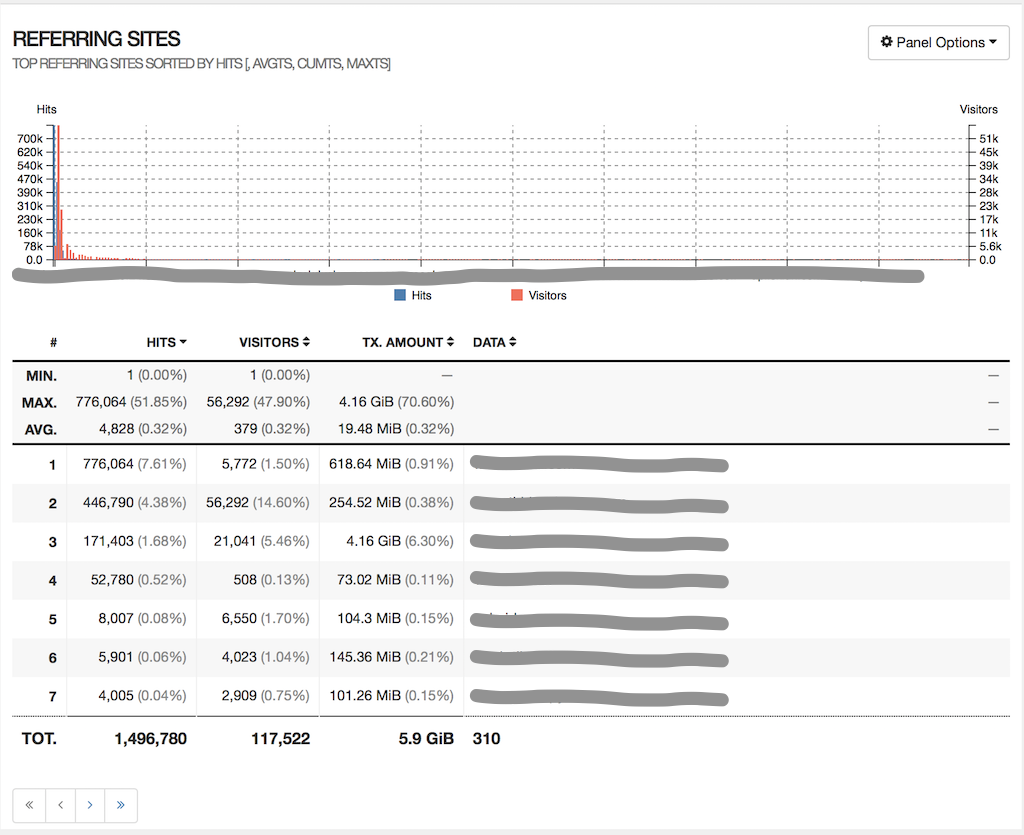This screenshot has height=835, width=1024.
Task: Jump to first page with double-left chevron
Action: pos(29,805)
